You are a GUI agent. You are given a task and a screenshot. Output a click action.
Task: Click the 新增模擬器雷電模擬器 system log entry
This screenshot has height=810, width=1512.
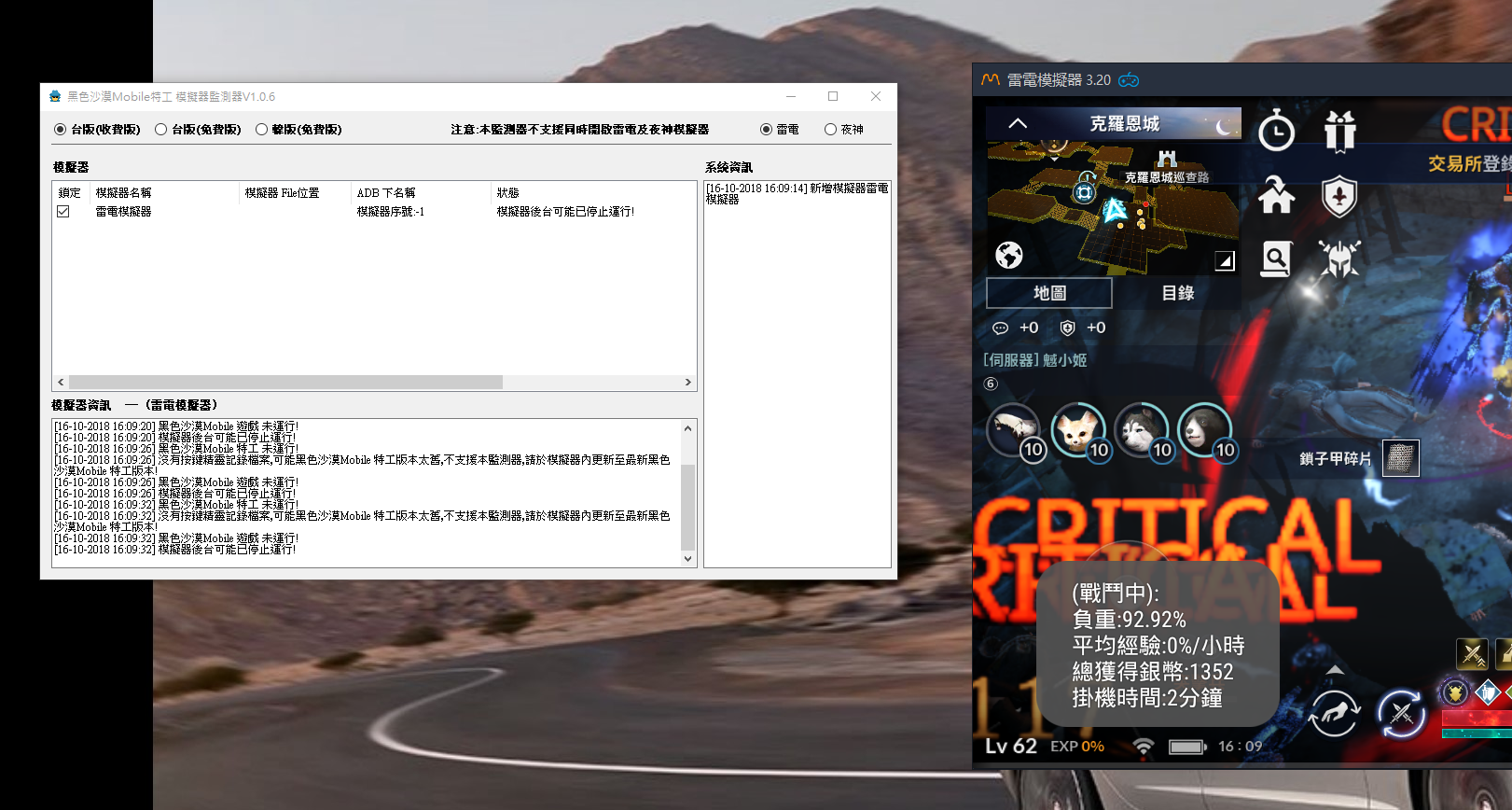pos(798,193)
